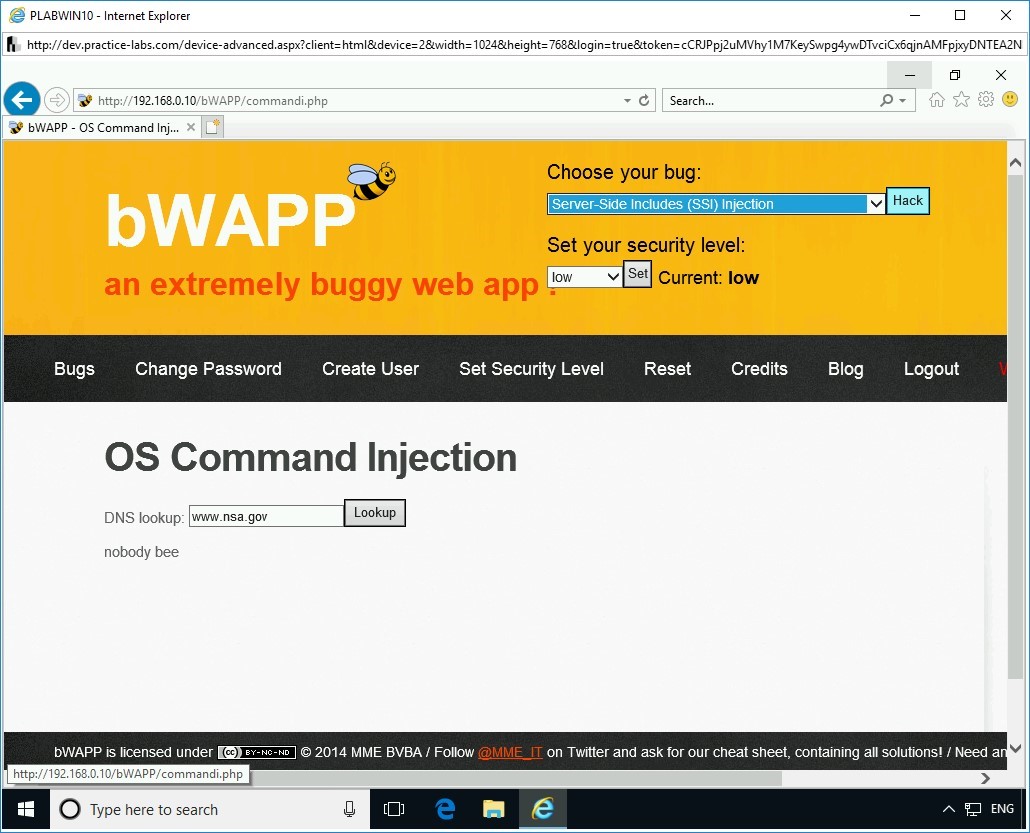1030x833 pixels.
Task: Open the search provider dropdown arrow
Action: tap(903, 100)
